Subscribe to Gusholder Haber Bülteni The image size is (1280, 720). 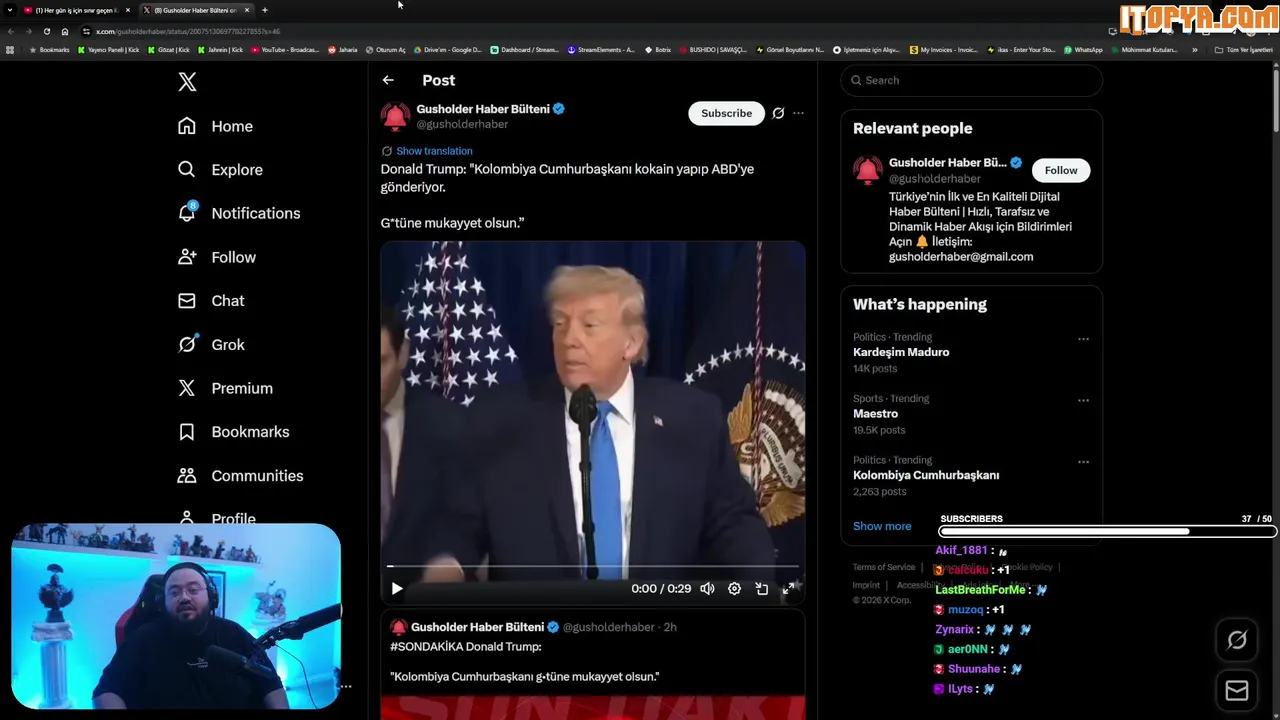tap(726, 113)
